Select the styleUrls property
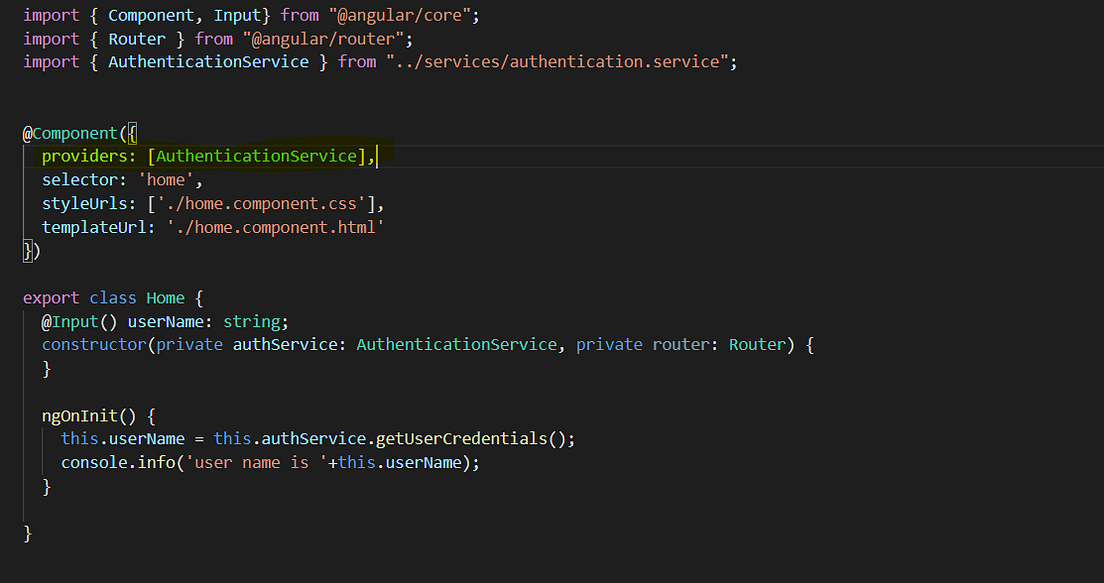The image size is (1104, 583). pos(83,203)
